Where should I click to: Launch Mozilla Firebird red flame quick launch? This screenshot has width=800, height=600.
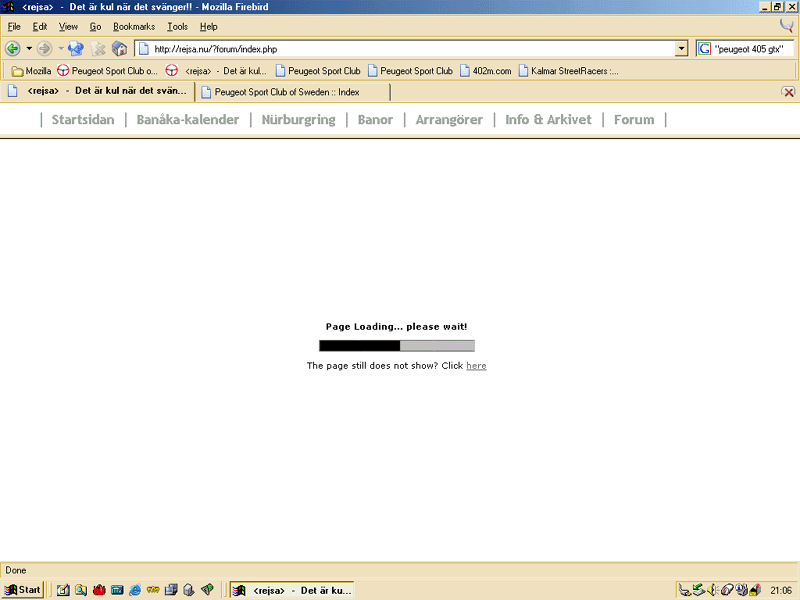tap(99, 590)
